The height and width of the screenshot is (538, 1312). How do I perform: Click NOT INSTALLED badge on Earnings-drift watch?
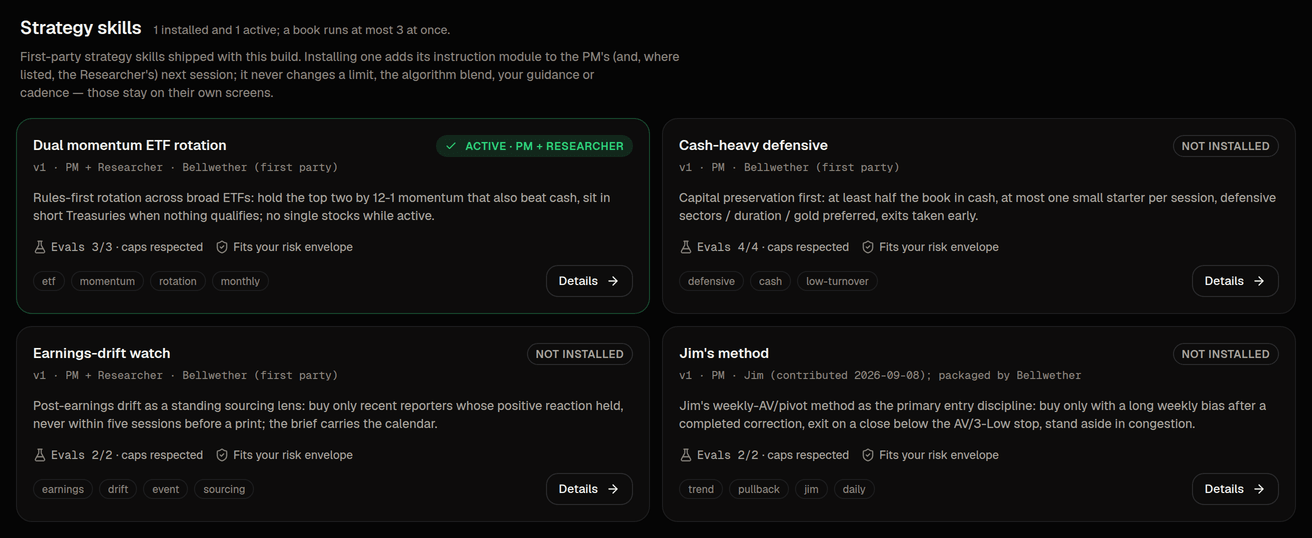pyautogui.click(x=580, y=354)
